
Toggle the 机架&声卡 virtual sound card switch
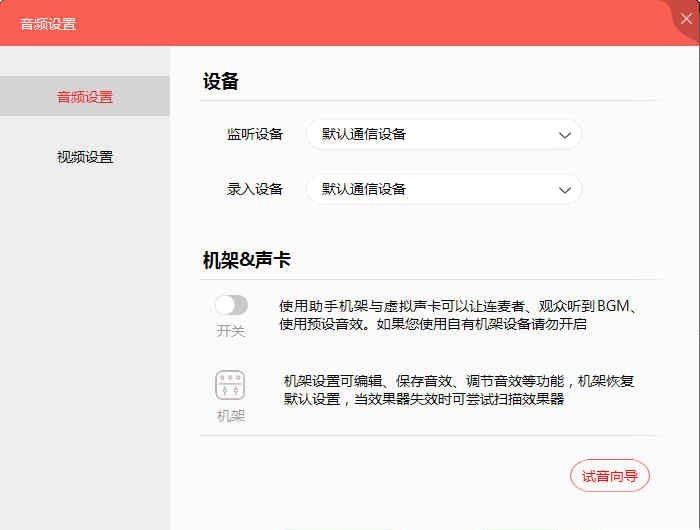[231, 305]
